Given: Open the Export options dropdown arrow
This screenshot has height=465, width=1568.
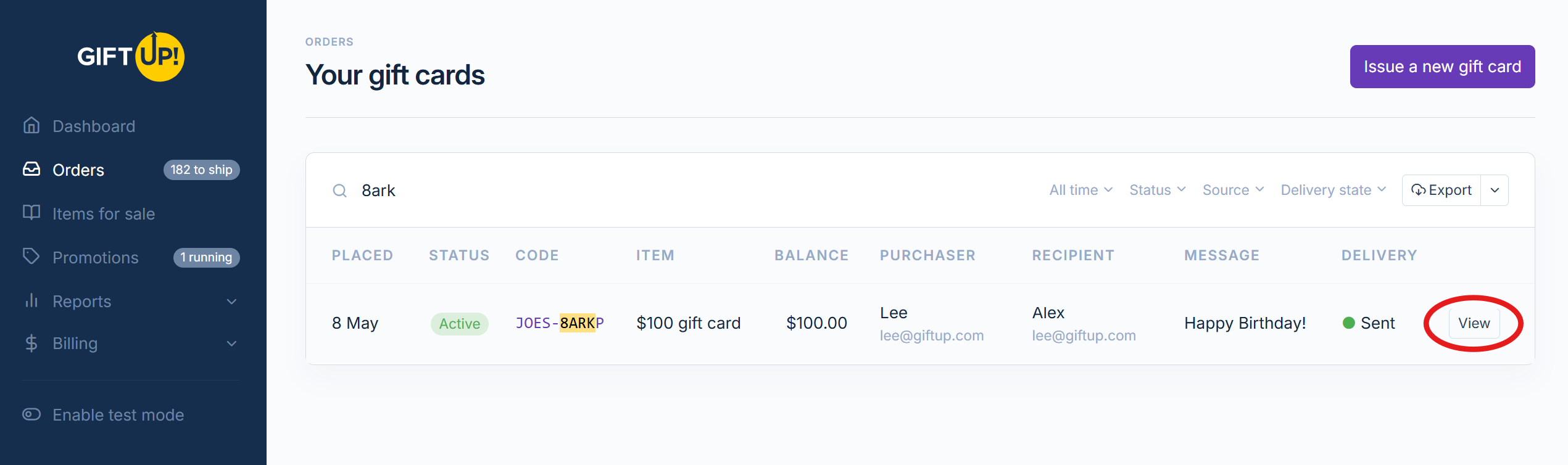Looking at the screenshot, I should (x=1495, y=190).
